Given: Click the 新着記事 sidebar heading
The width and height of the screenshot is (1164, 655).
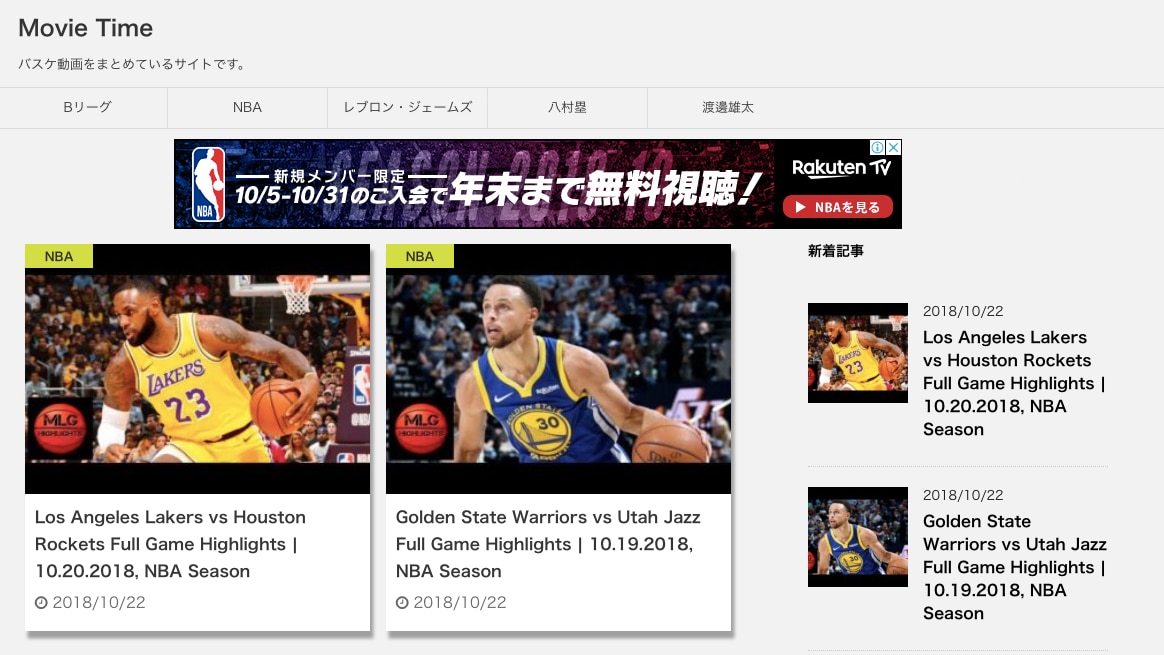Looking at the screenshot, I should point(836,251).
